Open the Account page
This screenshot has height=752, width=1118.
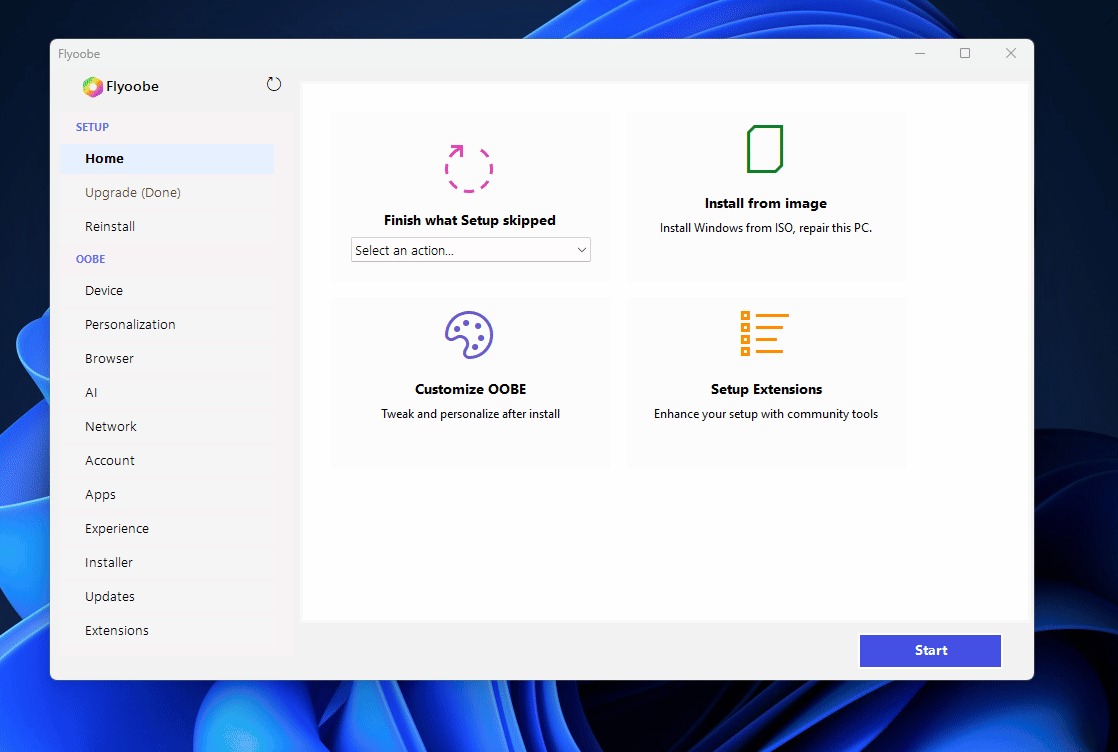pyautogui.click(x=110, y=461)
